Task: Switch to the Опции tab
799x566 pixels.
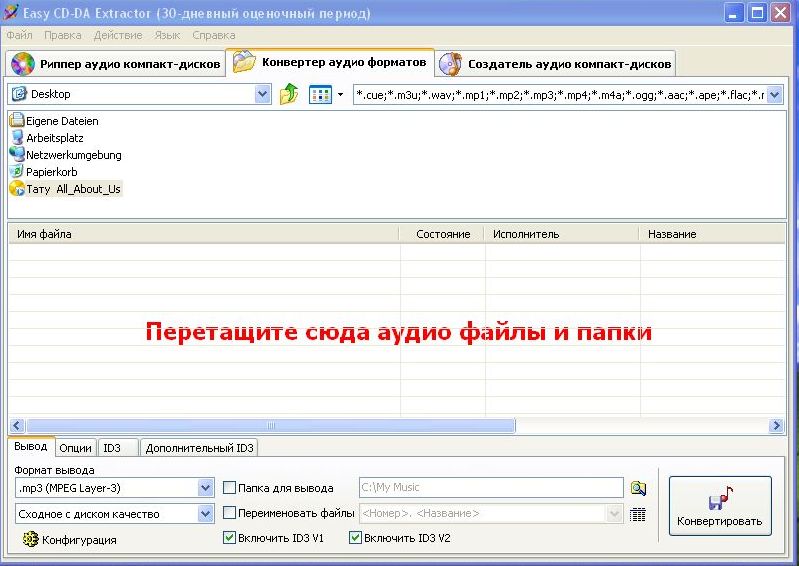Action: click(75, 448)
